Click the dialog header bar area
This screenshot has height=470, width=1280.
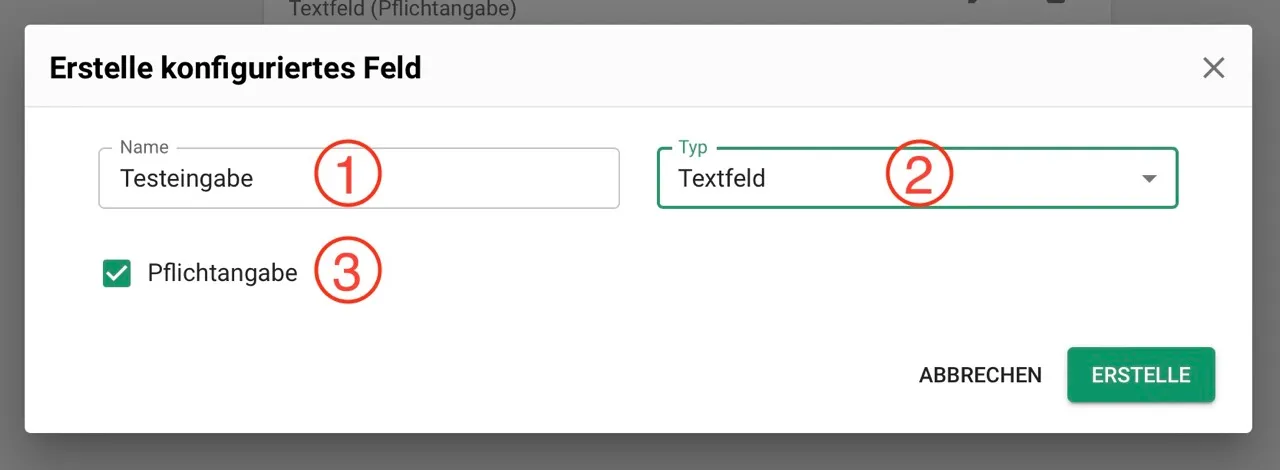point(638,66)
